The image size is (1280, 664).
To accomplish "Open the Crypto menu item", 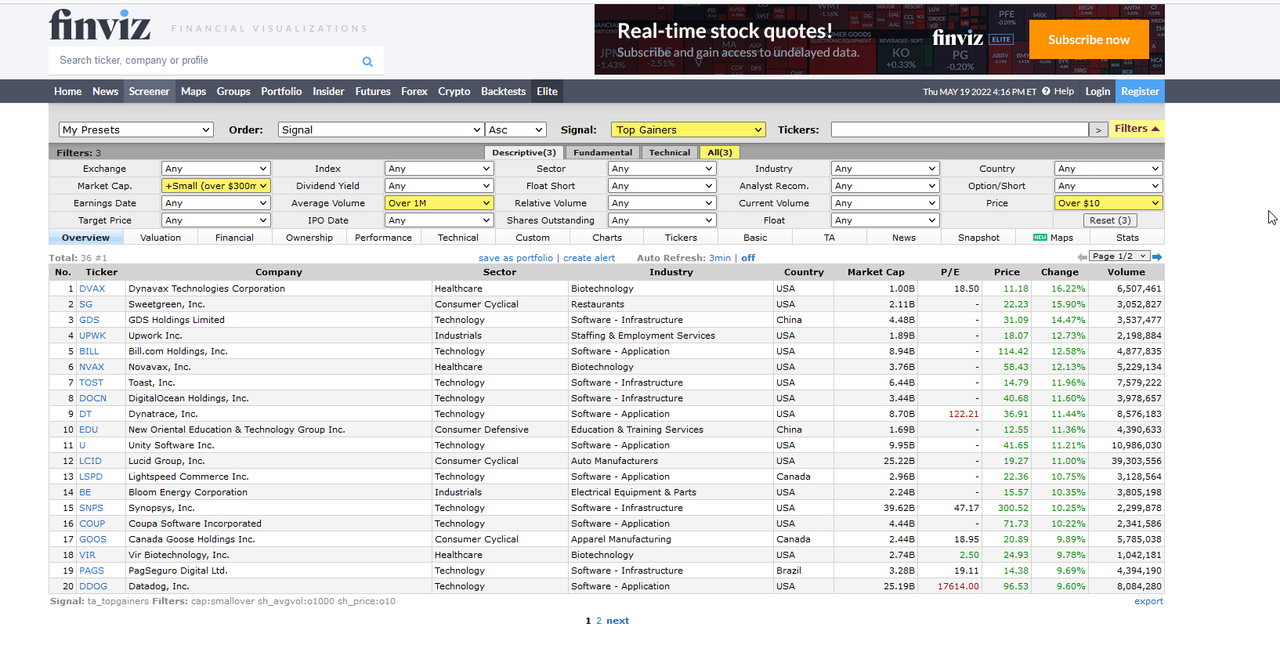I will (454, 91).
